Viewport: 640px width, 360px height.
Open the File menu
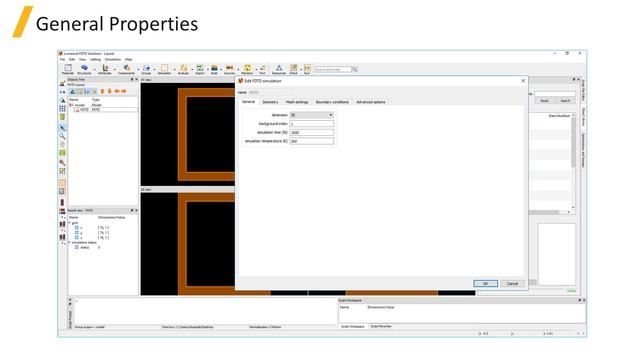pos(62,60)
